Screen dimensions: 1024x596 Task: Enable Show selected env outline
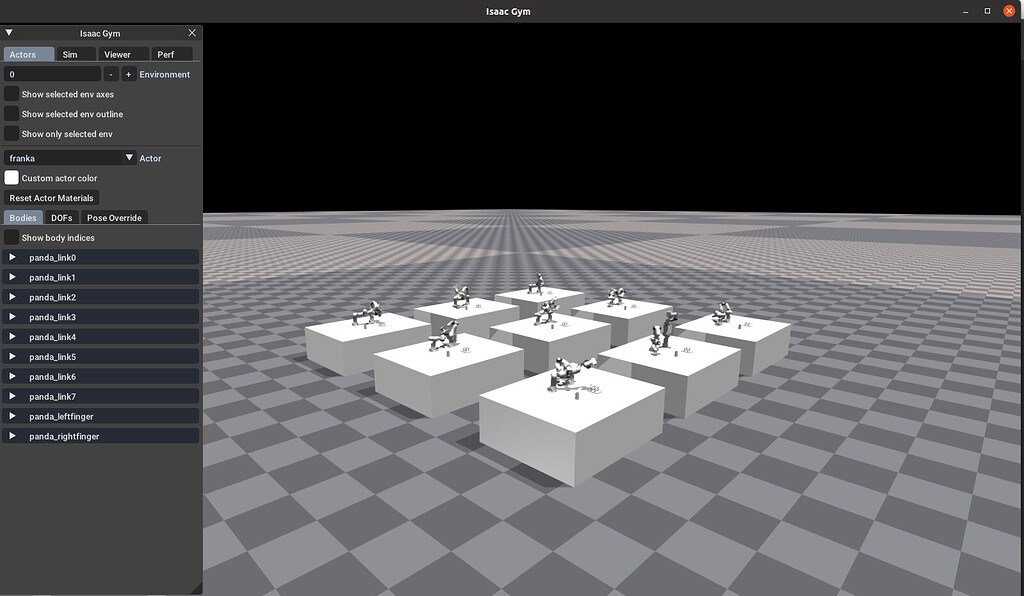(x=10, y=113)
